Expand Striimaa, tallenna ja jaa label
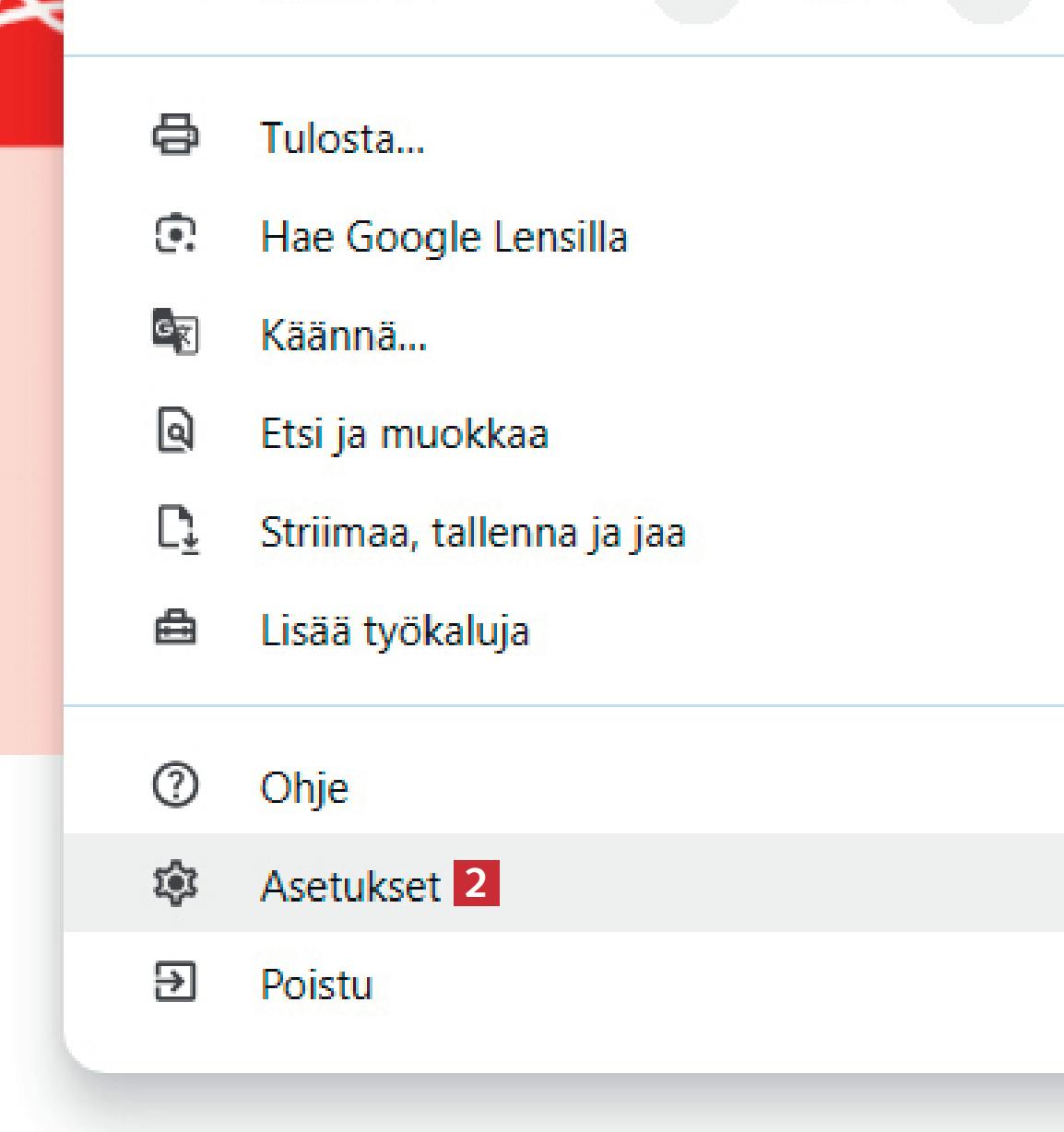This screenshot has height=1132, width=1064. tap(473, 533)
